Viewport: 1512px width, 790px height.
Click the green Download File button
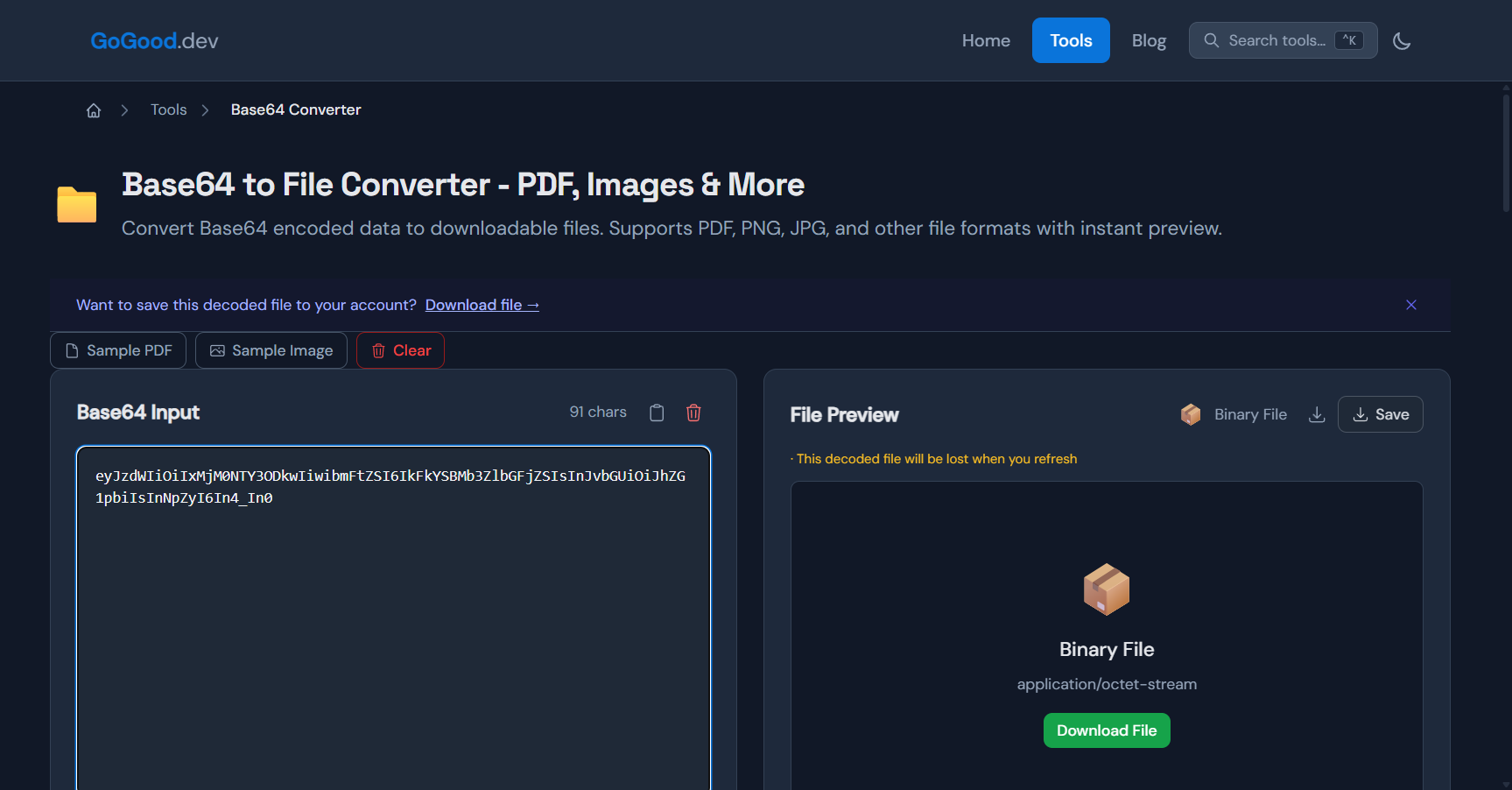coord(1107,730)
